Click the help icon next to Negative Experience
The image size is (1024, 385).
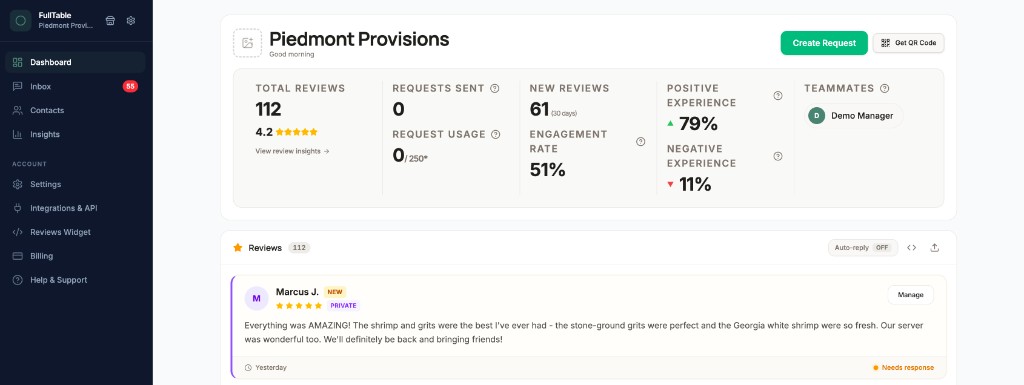[778, 156]
